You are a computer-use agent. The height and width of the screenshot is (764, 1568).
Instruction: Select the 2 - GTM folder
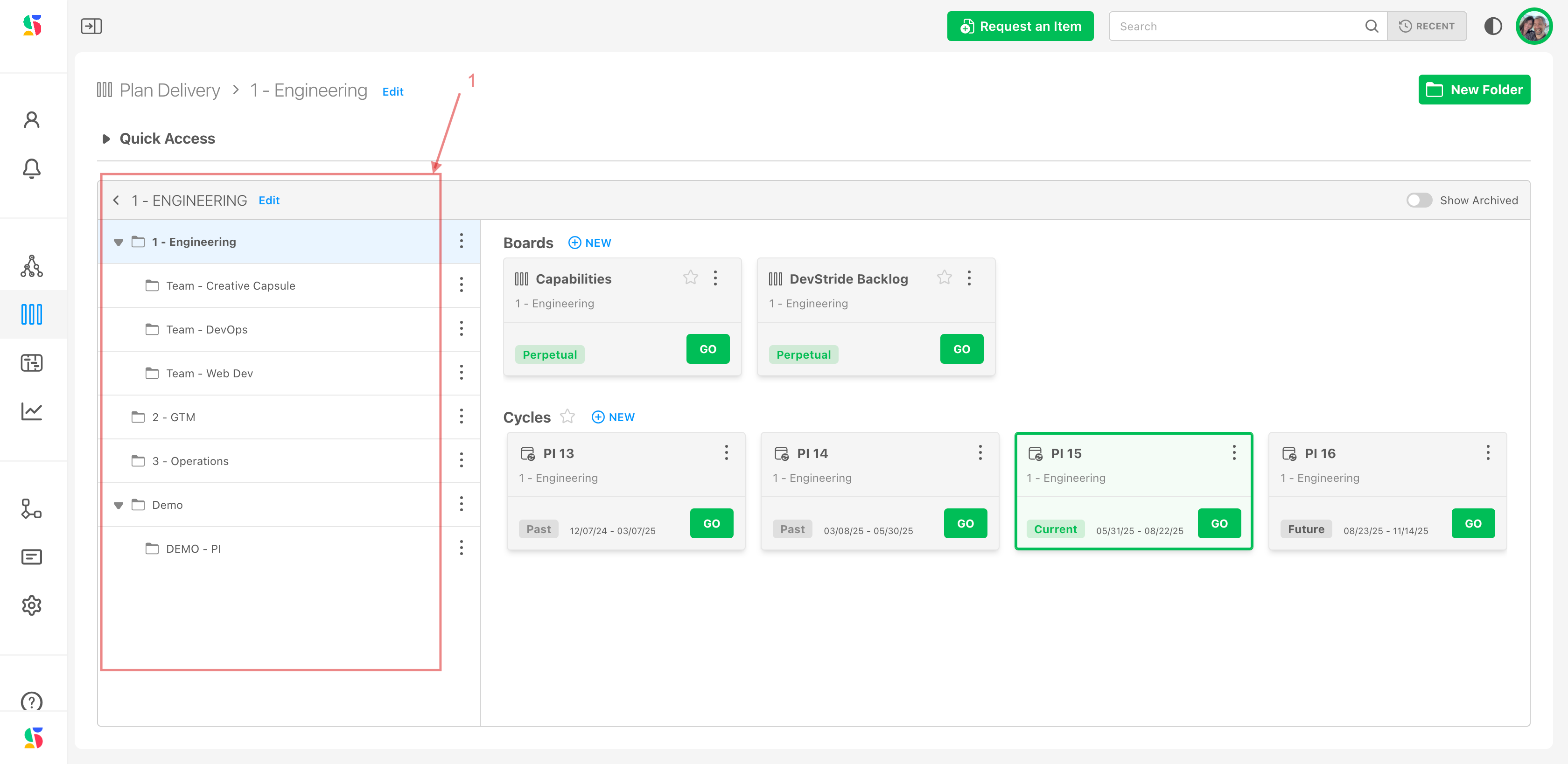pos(174,417)
